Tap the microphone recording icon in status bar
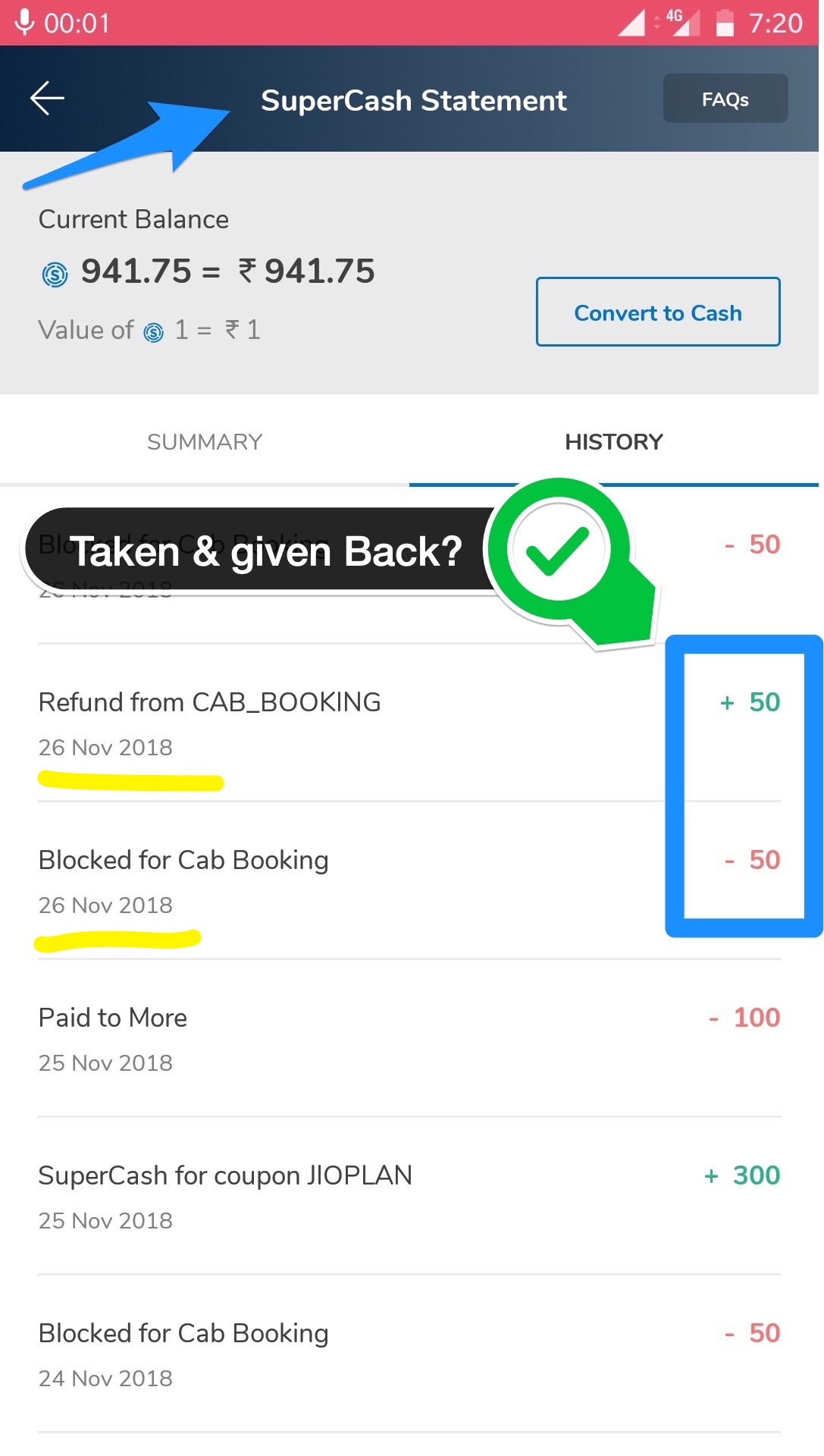Viewport: 824px width, 1456px height. pyautogui.click(x=24, y=22)
